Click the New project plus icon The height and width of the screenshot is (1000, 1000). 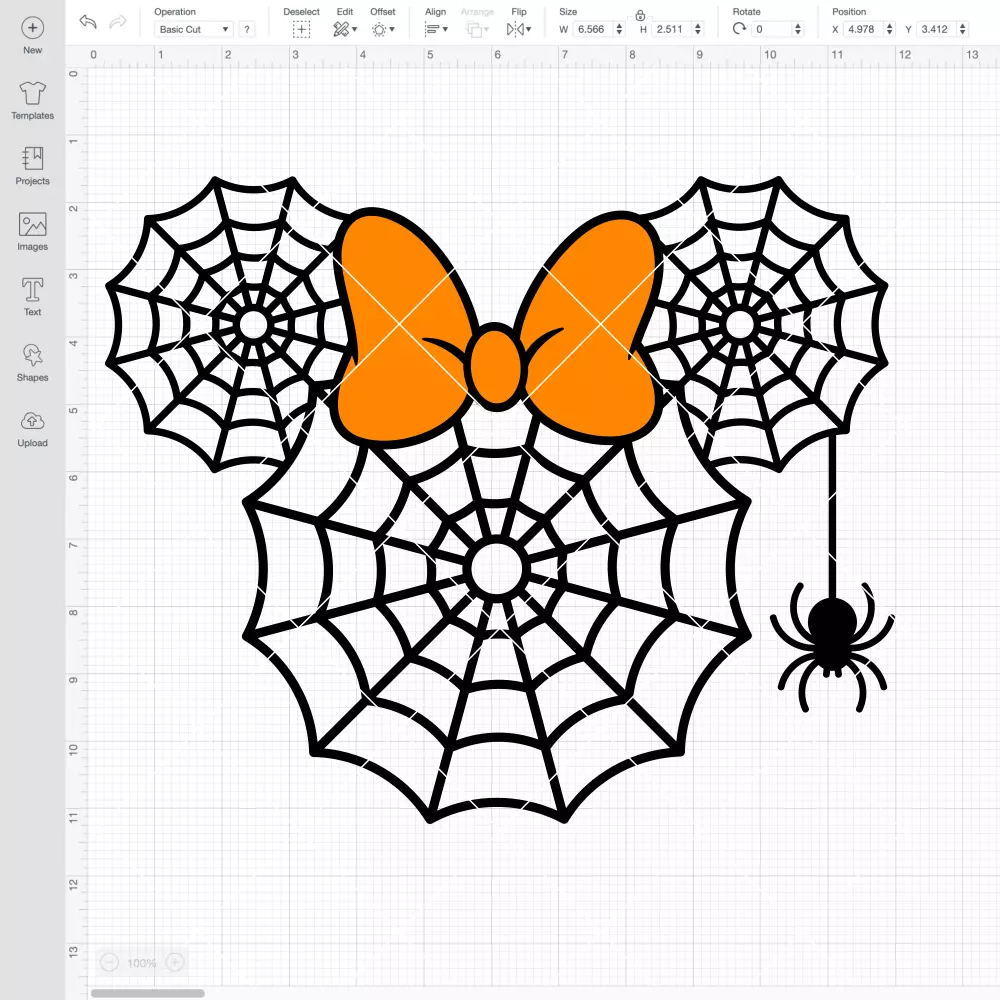pyautogui.click(x=33, y=28)
